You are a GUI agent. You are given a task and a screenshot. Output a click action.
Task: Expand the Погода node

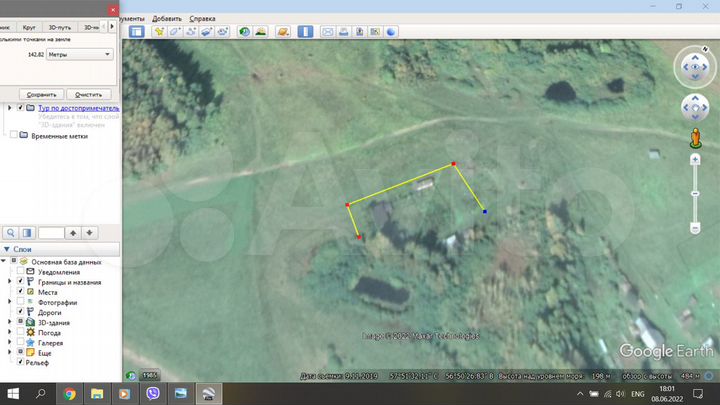point(10,332)
